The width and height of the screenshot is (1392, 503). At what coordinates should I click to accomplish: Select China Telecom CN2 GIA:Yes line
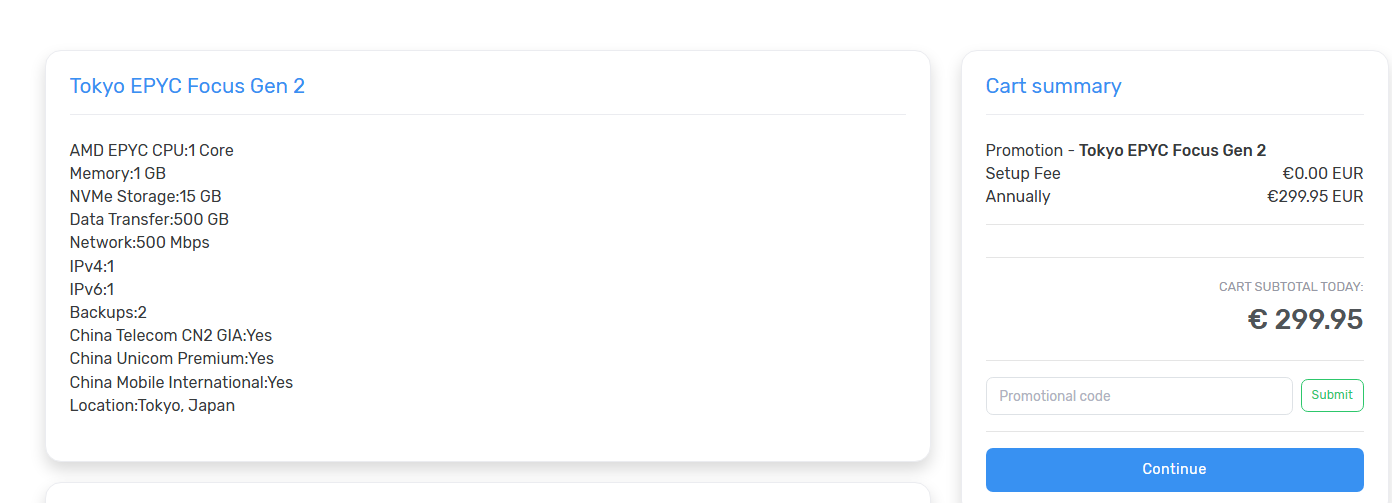point(171,335)
